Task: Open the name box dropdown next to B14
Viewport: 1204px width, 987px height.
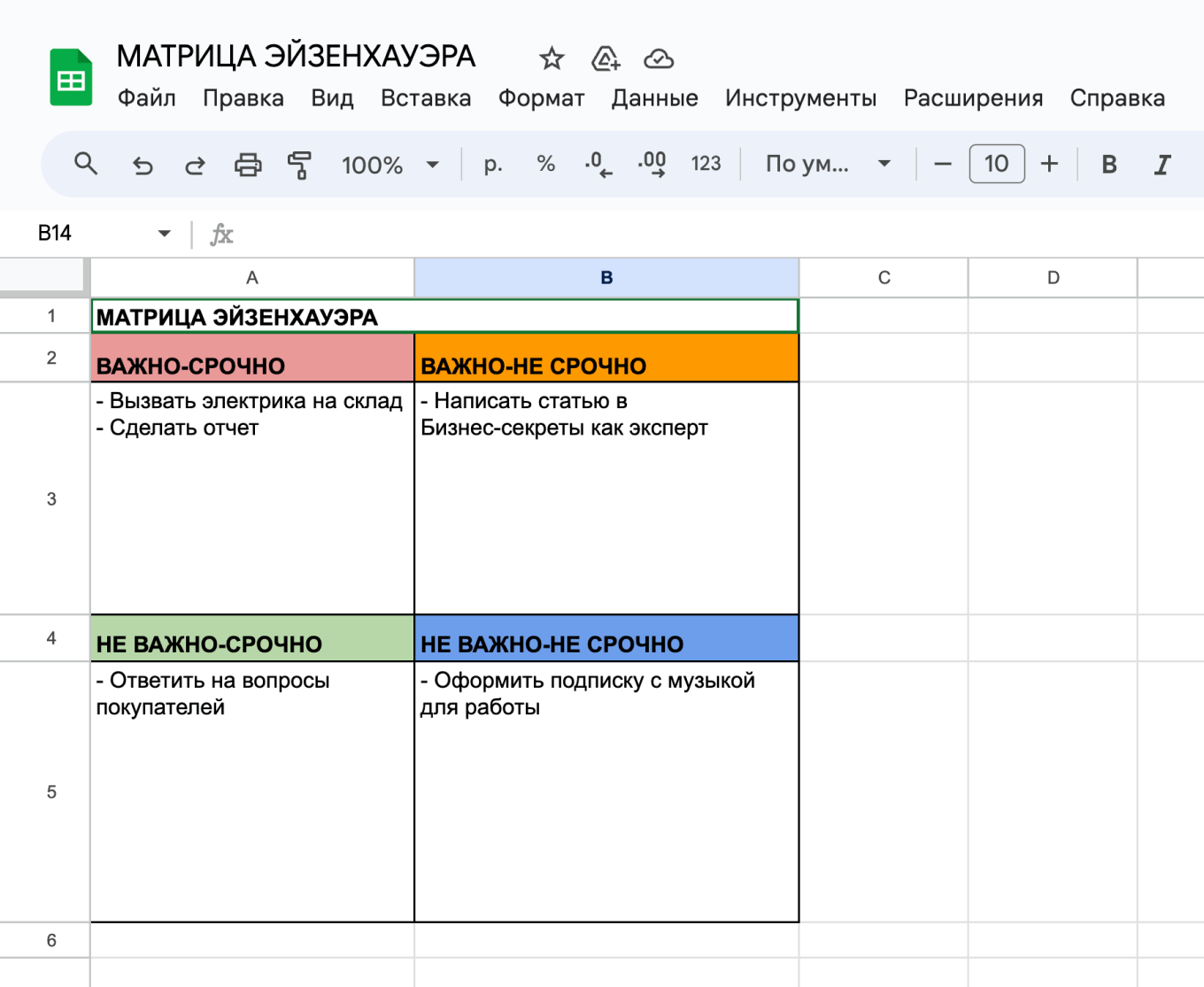Action: tap(164, 234)
